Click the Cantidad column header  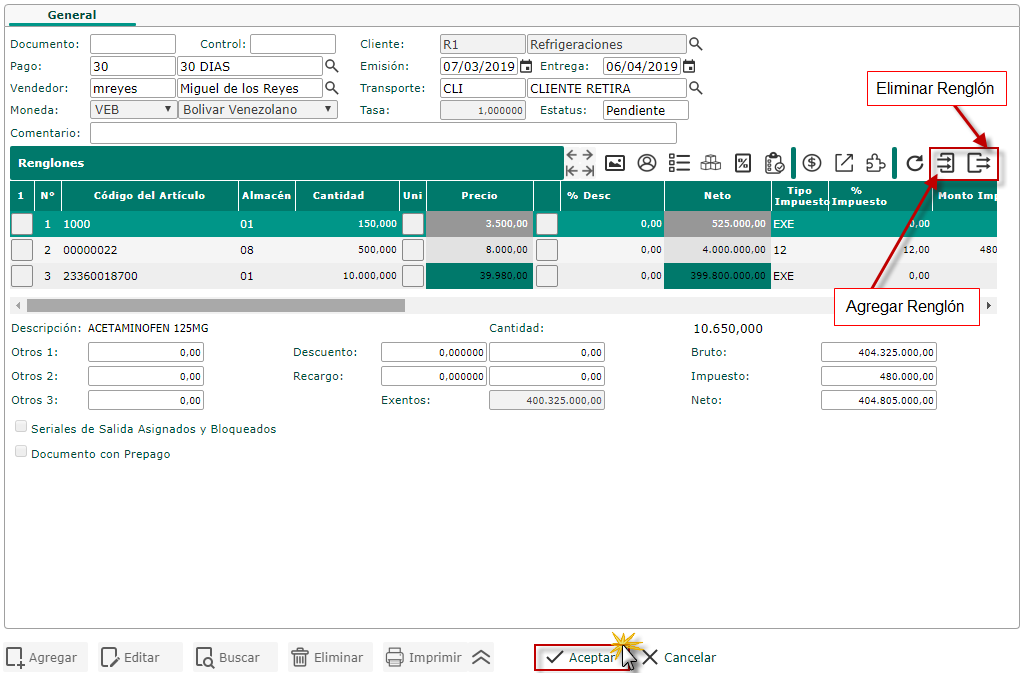point(337,196)
